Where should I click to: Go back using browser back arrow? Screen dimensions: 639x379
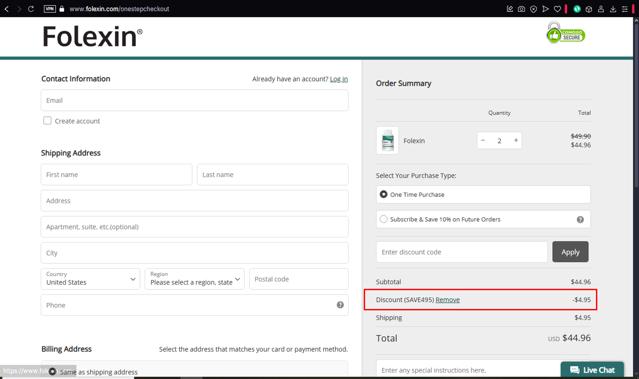pos(7,9)
